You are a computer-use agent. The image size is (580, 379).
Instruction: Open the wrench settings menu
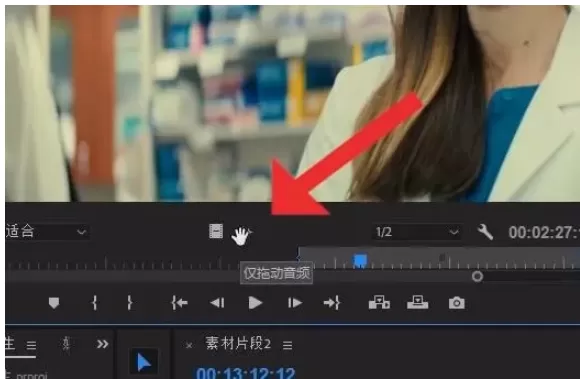[x=485, y=232]
